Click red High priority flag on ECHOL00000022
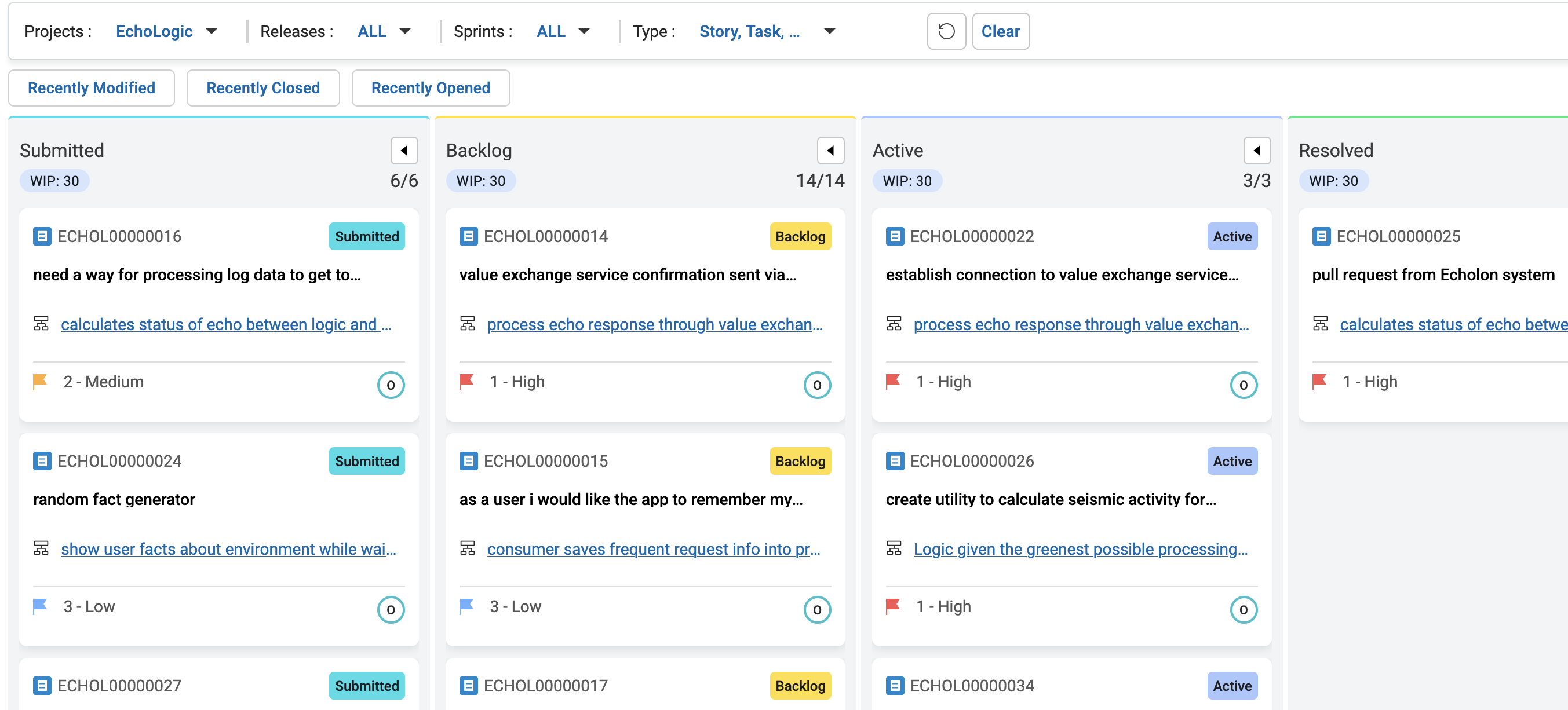The height and width of the screenshot is (710, 1568). 893,382
